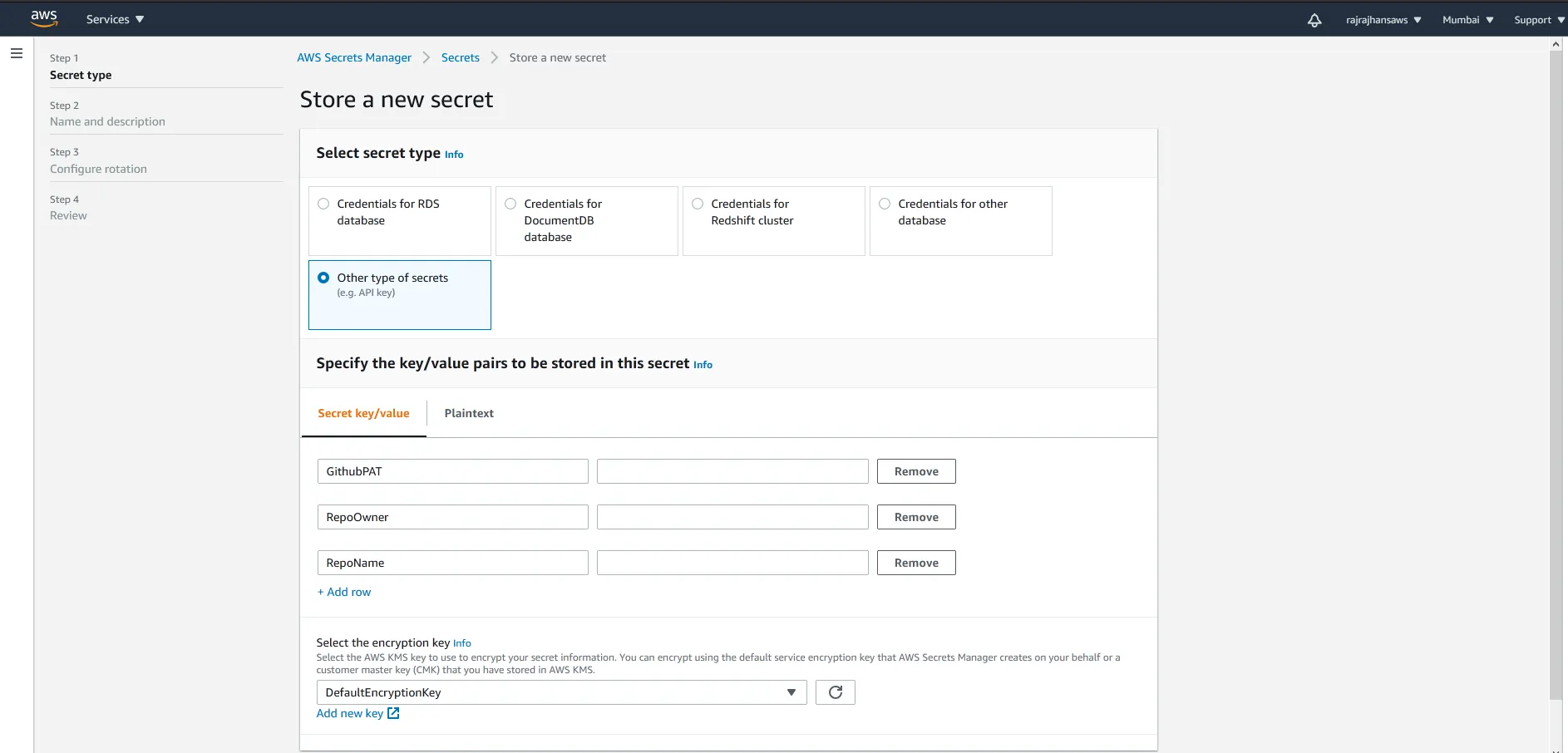Viewport: 1568px width, 753px height.
Task: Expand the Support dropdown
Action: tap(1536, 19)
